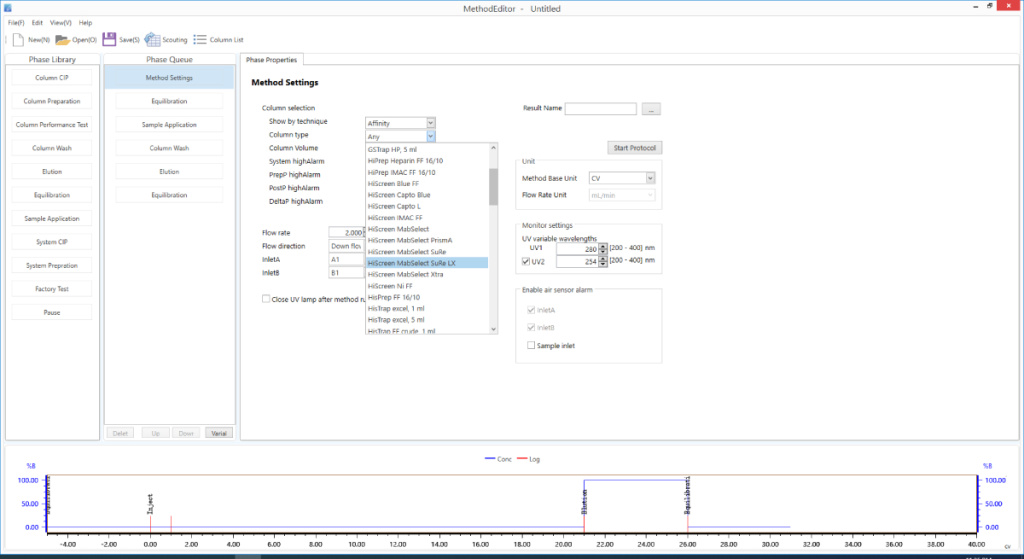
Task: Add Column Performance Test phase
Action: (52, 125)
